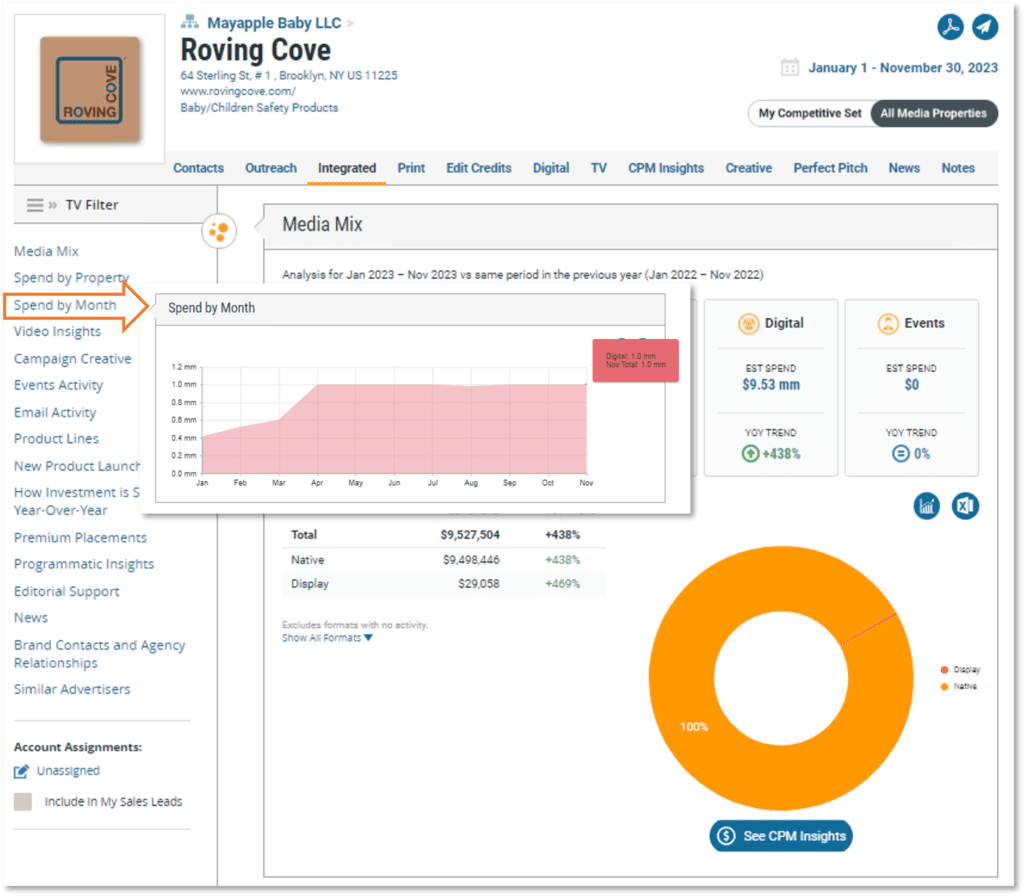Click the Unassigned account assignment link

[69, 771]
